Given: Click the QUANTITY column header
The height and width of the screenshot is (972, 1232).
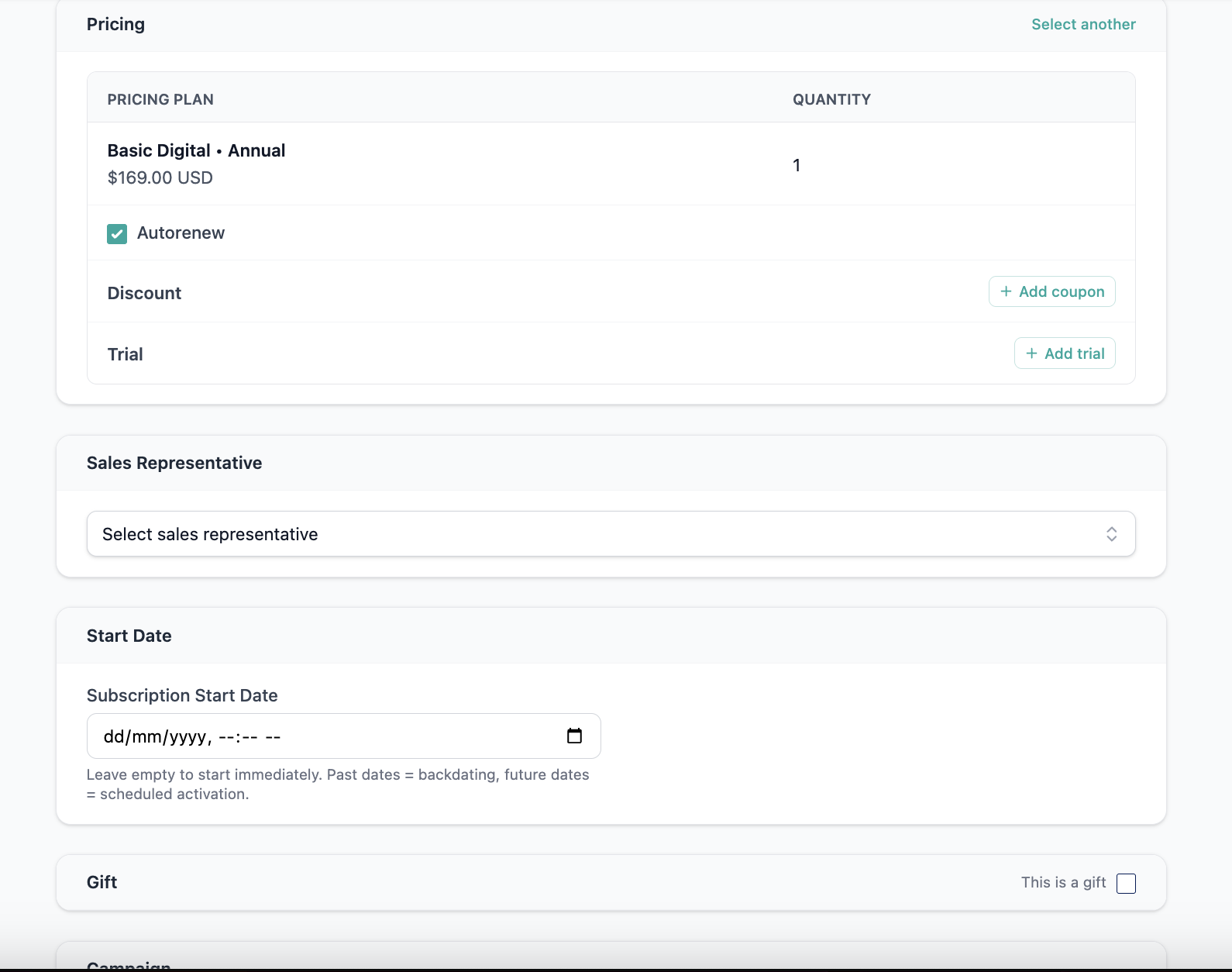Looking at the screenshot, I should 831,99.
